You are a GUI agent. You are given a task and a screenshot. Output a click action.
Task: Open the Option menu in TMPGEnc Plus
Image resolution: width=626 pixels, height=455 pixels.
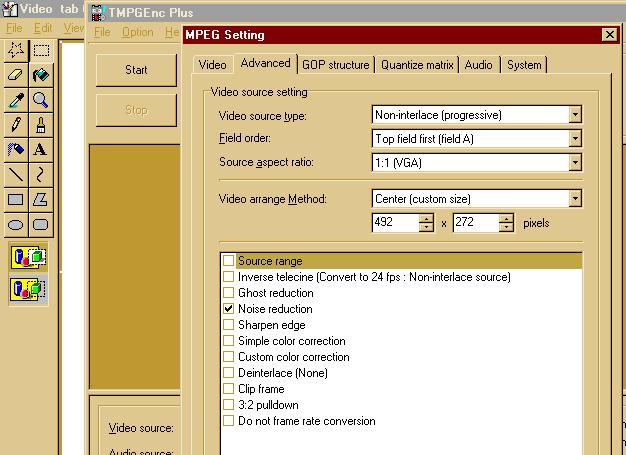tap(138, 32)
